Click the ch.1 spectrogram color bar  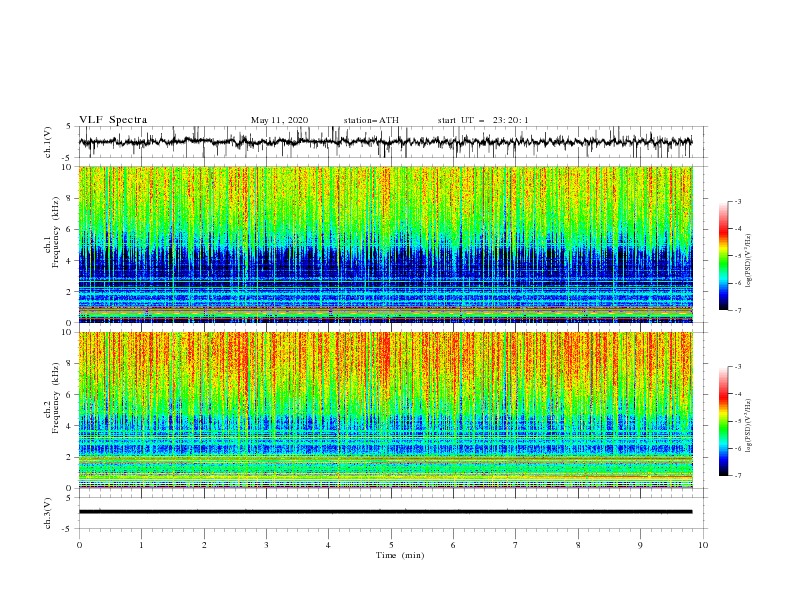(723, 256)
